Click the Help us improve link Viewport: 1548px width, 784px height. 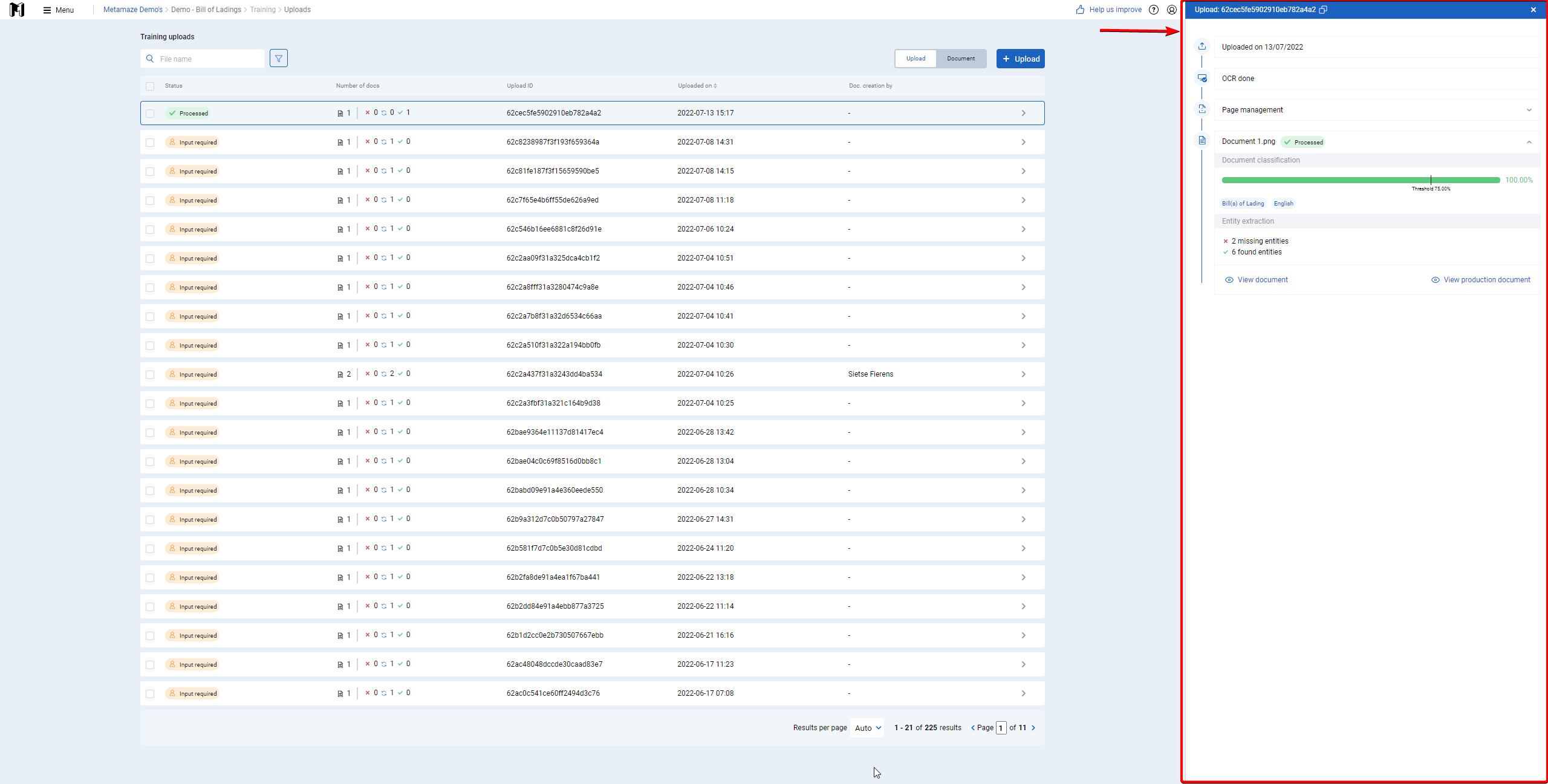[x=1115, y=10]
